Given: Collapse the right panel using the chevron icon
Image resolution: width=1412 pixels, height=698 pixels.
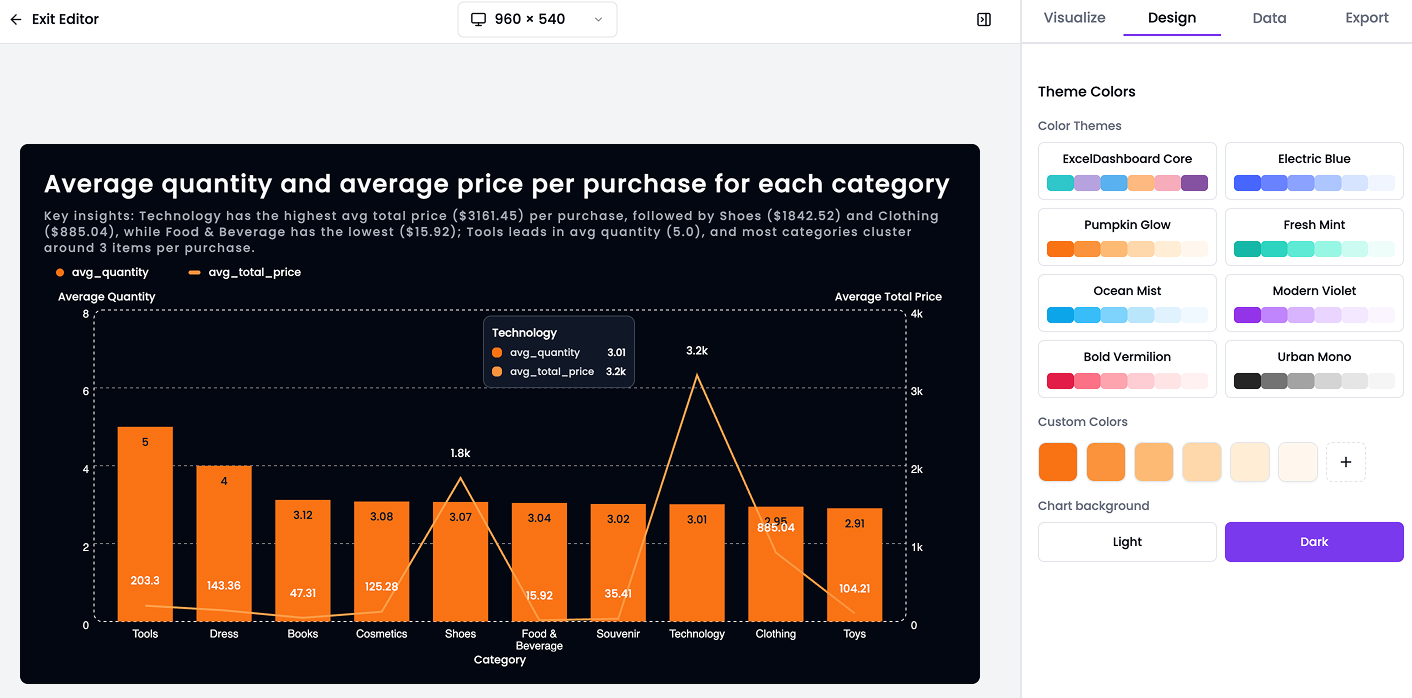Looking at the screenshot, I should tap(983, 19).
